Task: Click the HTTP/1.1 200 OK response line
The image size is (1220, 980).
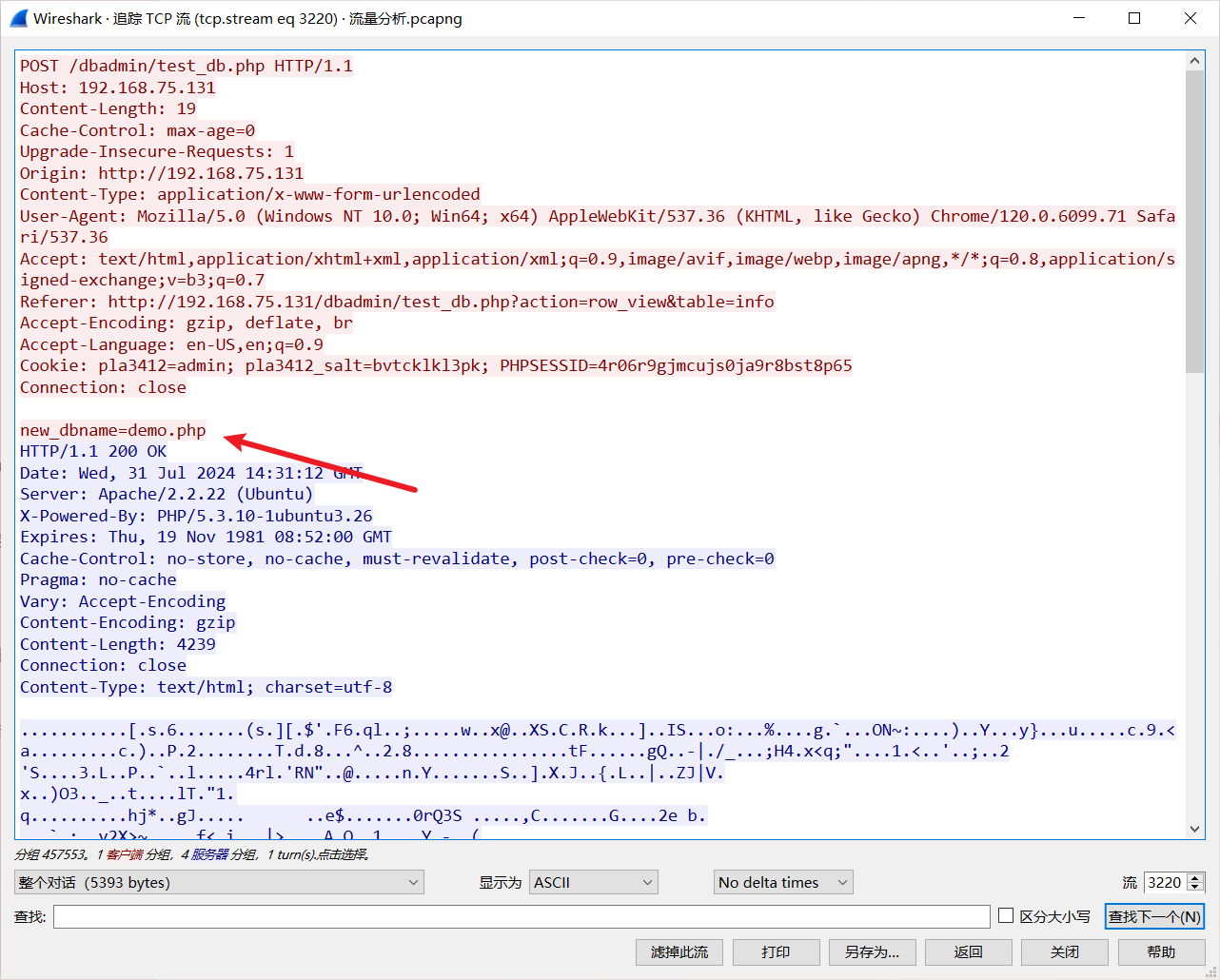Action: pyautogui.click(x=93, y=451)
